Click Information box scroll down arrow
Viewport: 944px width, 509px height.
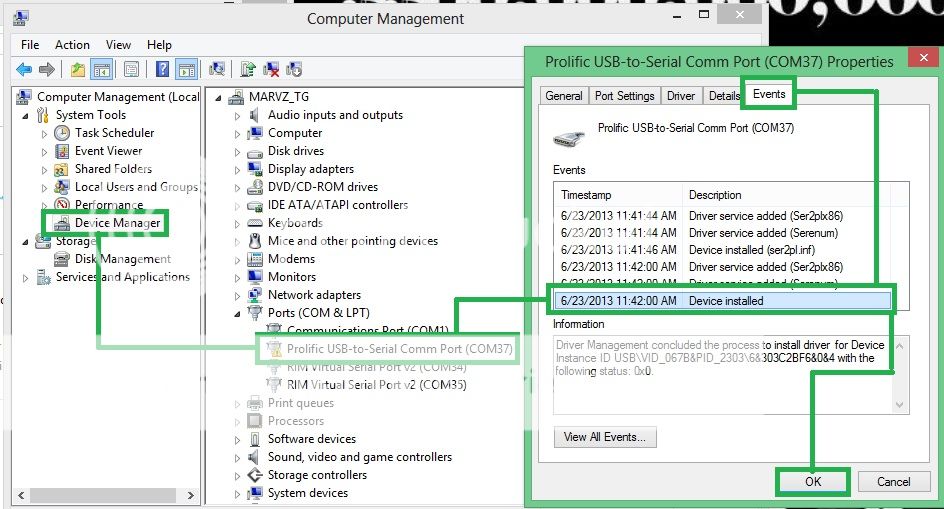click(x=899, y=405)
